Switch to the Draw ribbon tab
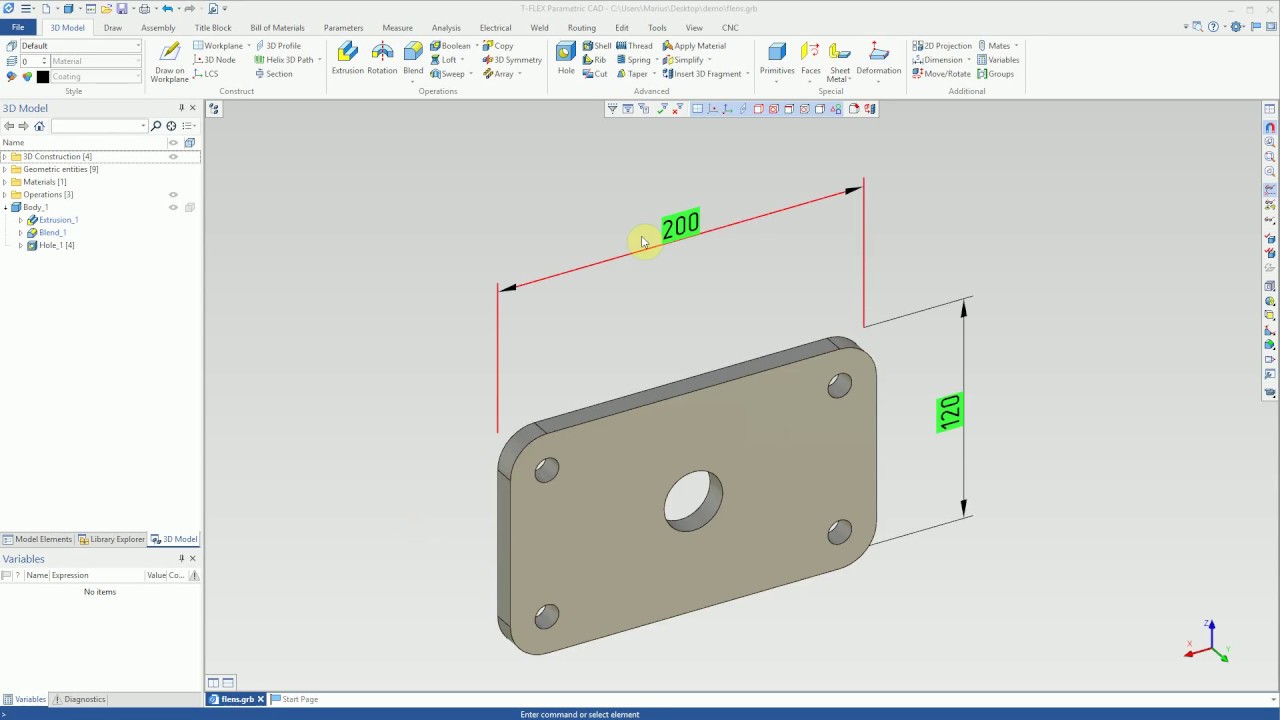This screenshot has height=720, width=1280. 113,28
